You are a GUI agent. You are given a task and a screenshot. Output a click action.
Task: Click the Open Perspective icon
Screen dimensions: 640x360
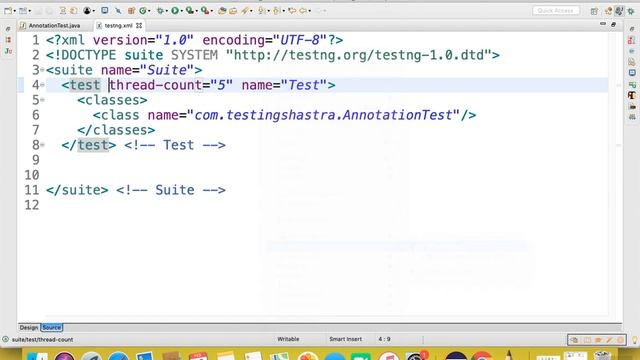[x=594, y=11]
